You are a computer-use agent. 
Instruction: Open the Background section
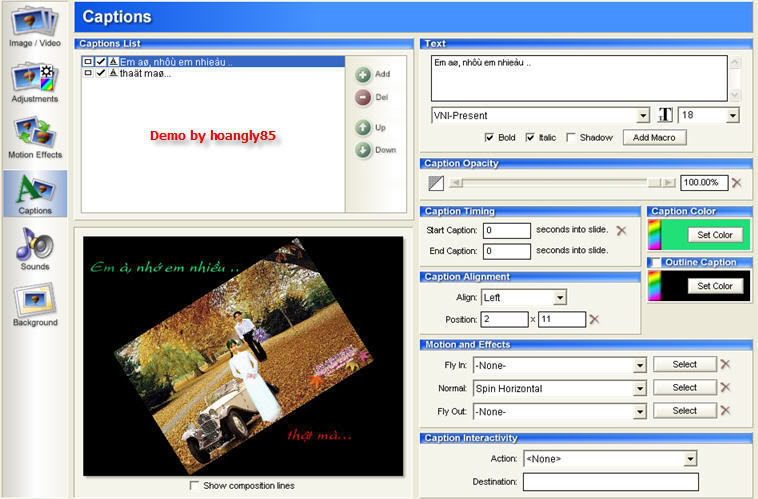coord(35,306)
